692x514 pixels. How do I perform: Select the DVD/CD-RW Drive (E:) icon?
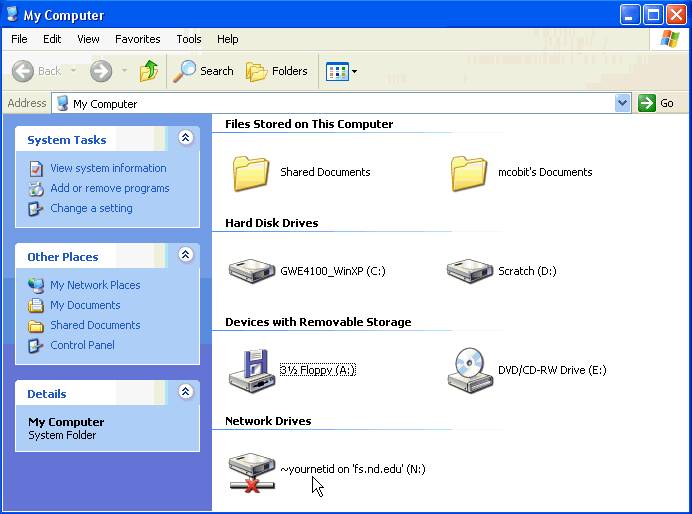point(470,370)
